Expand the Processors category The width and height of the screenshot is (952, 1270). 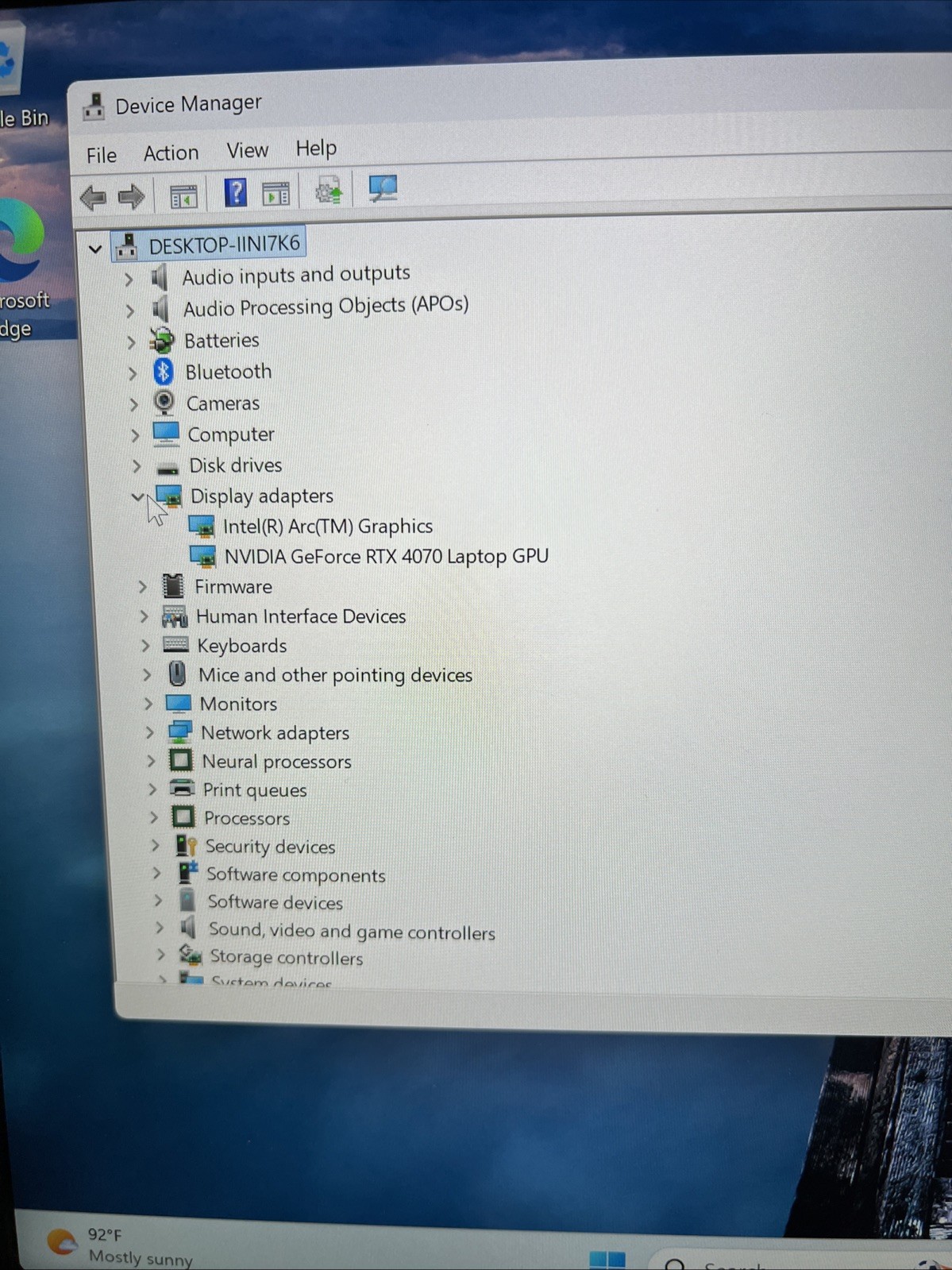(153, 817)
